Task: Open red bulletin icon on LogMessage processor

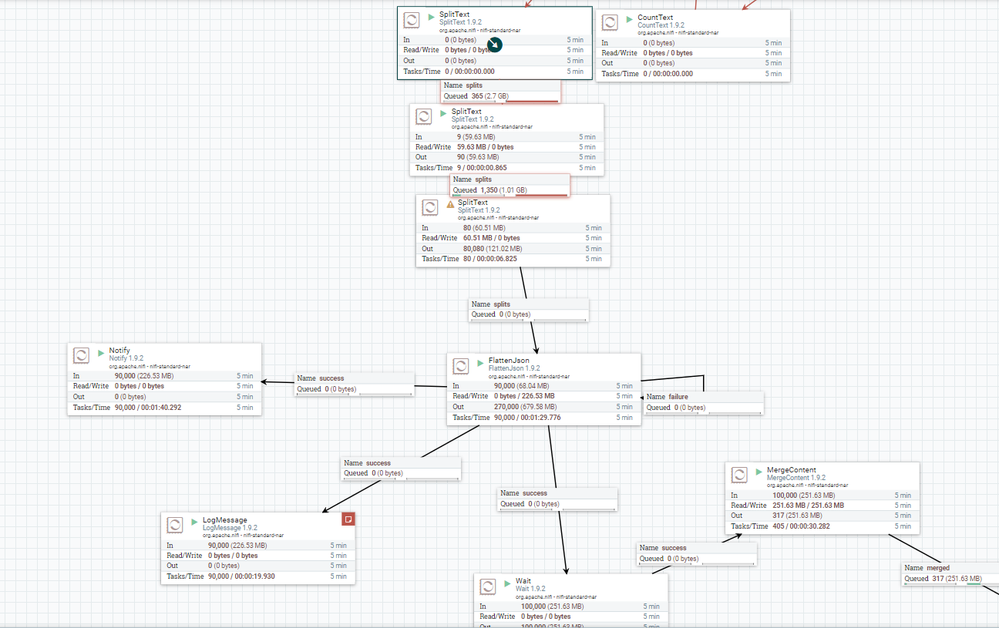Action: [348, 519]
